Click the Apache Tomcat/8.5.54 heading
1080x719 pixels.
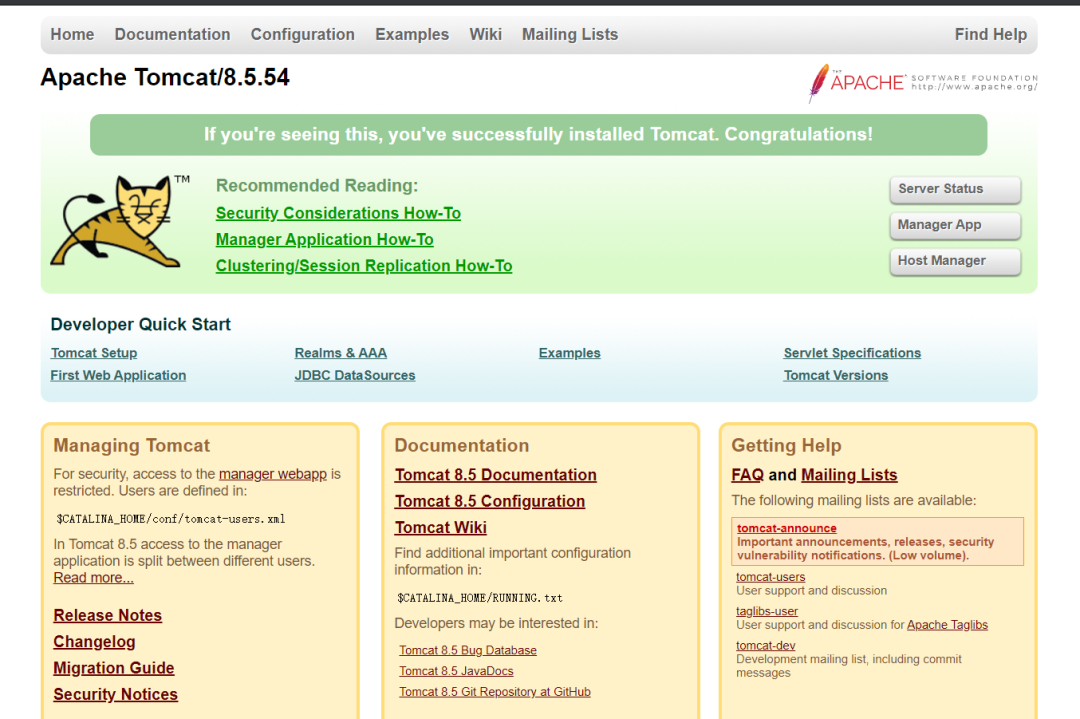point(165,77)
